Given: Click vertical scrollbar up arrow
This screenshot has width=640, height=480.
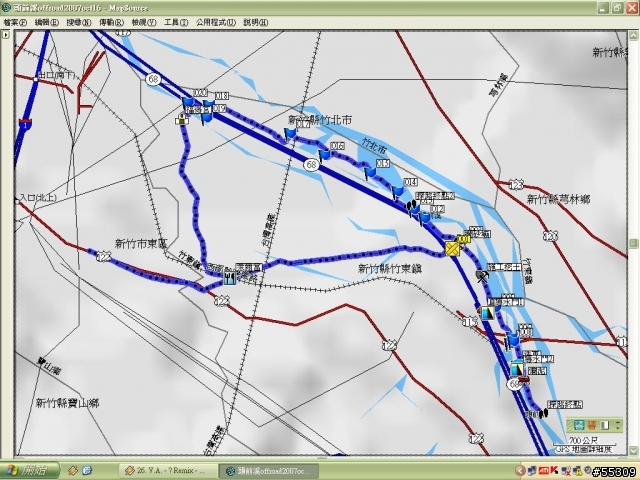Looking at the screenshot, I should 633,36.
